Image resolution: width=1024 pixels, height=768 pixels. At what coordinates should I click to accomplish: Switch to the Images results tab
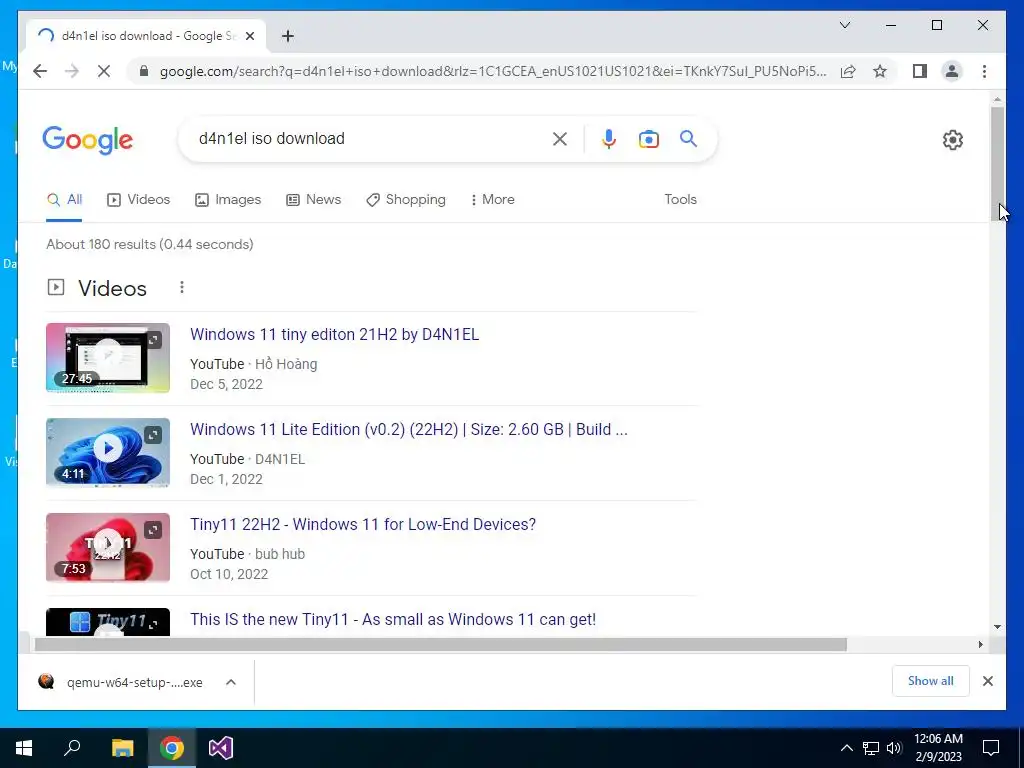coord(228,199)
